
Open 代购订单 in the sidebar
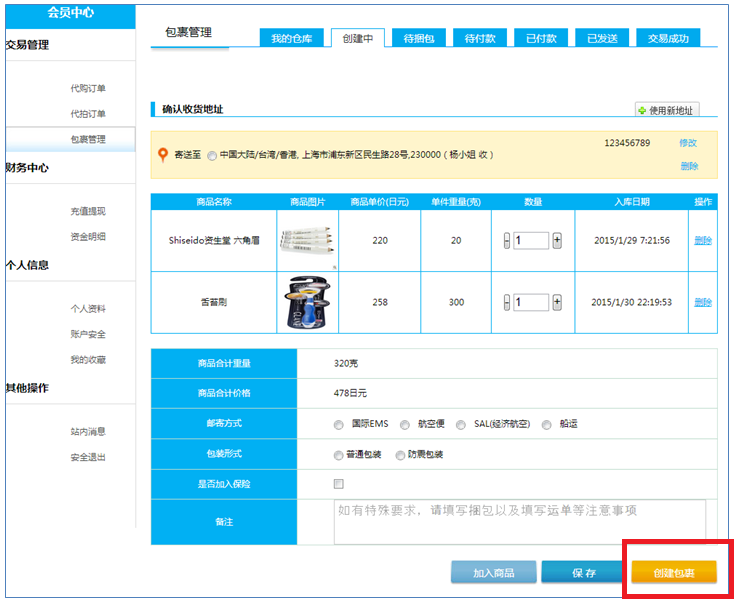tap(88, 88)
